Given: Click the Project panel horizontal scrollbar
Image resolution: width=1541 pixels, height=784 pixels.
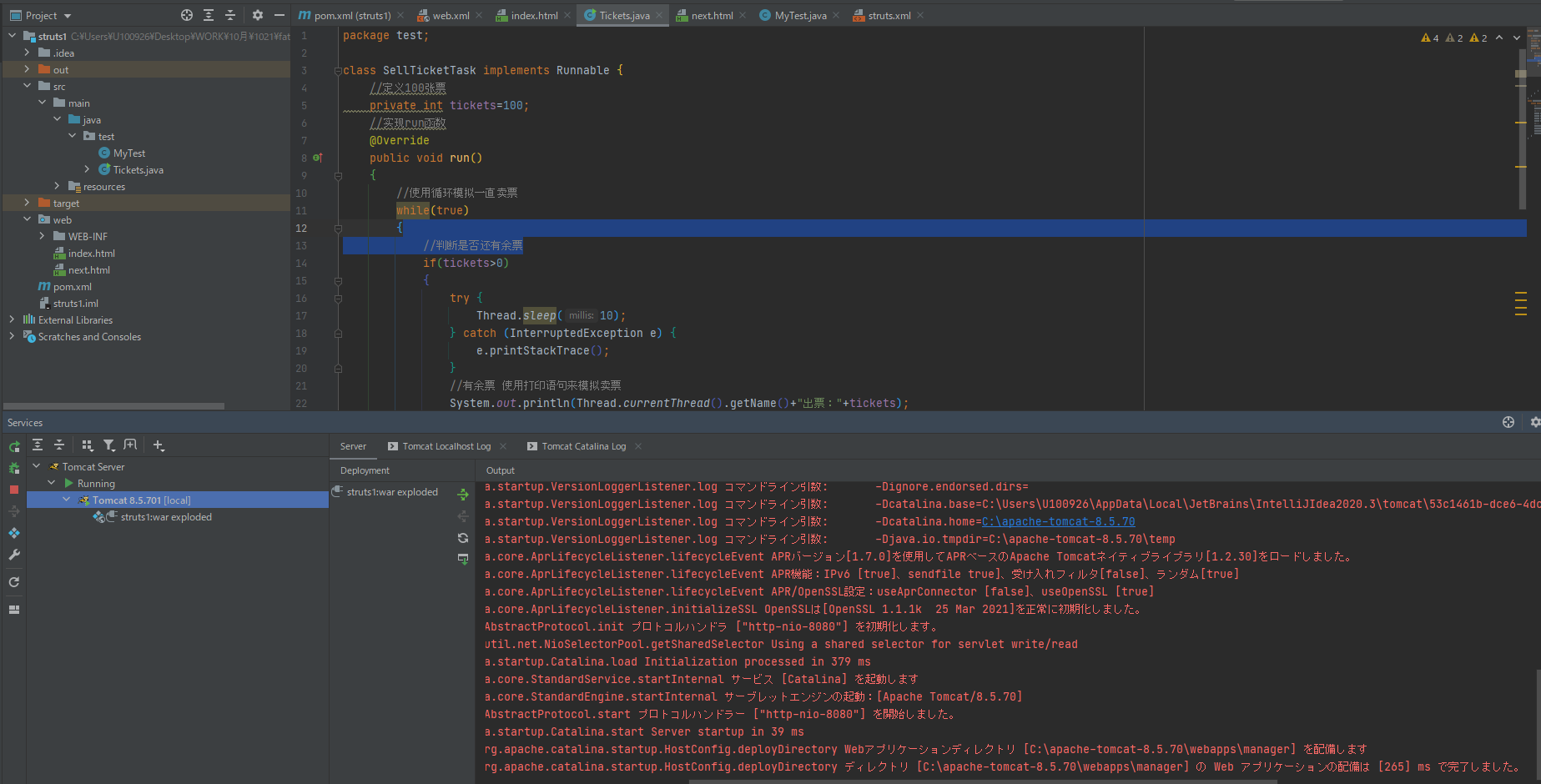Looking at the screenshot, I should click(115, 406).
